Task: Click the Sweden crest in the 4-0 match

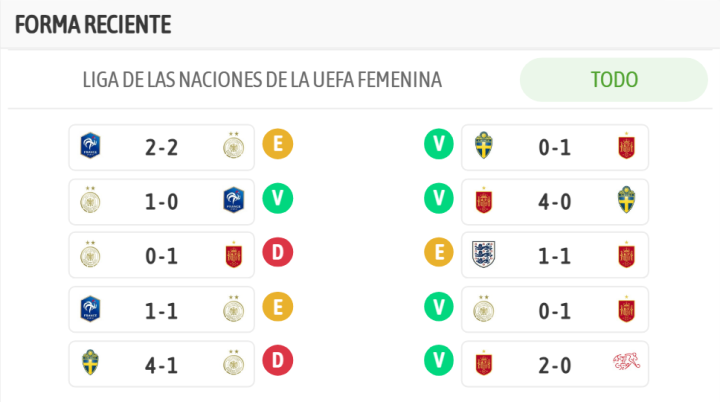Action: coord(626,201)
